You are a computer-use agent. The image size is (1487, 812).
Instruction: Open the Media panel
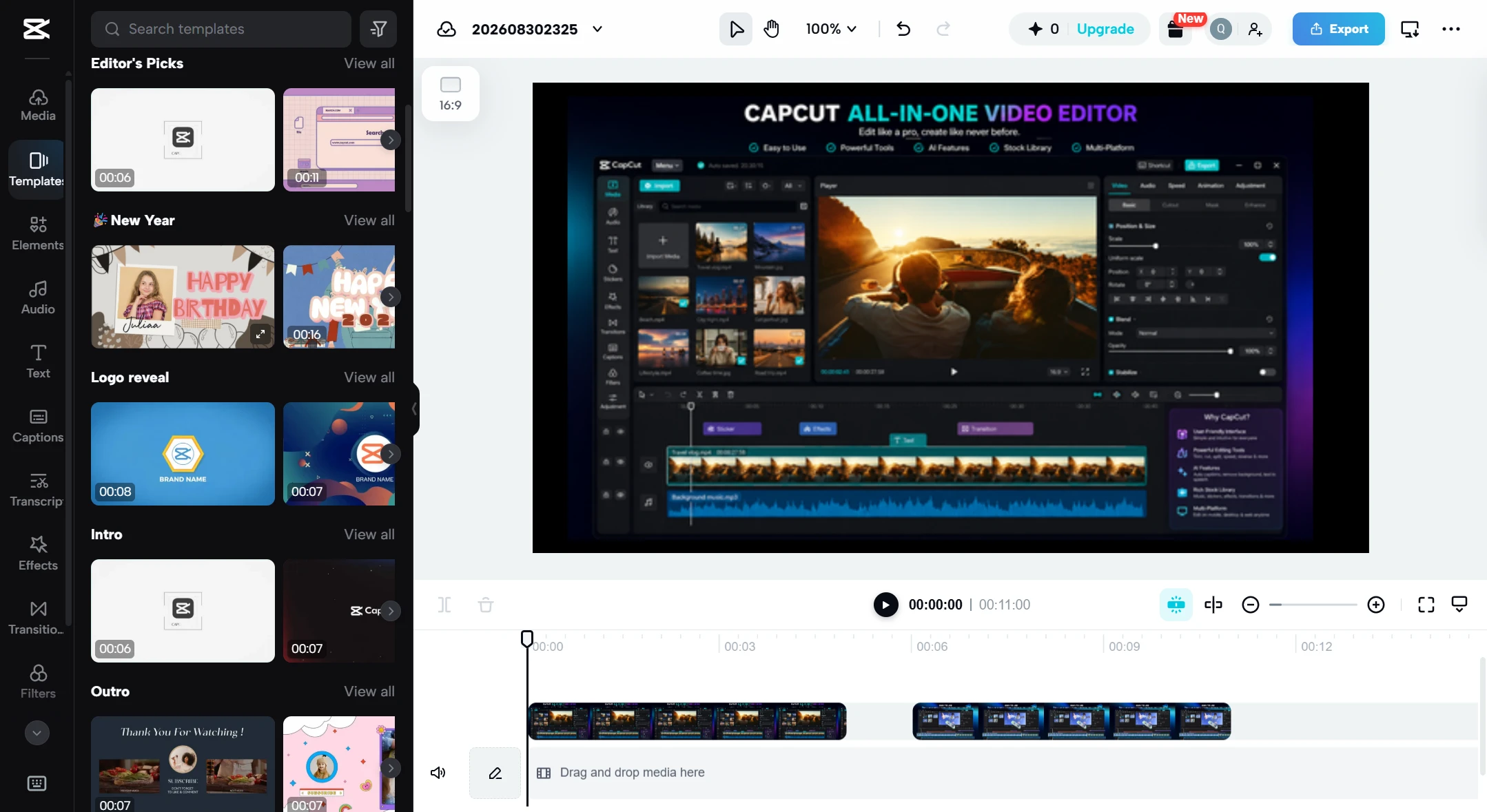[38, 105]
